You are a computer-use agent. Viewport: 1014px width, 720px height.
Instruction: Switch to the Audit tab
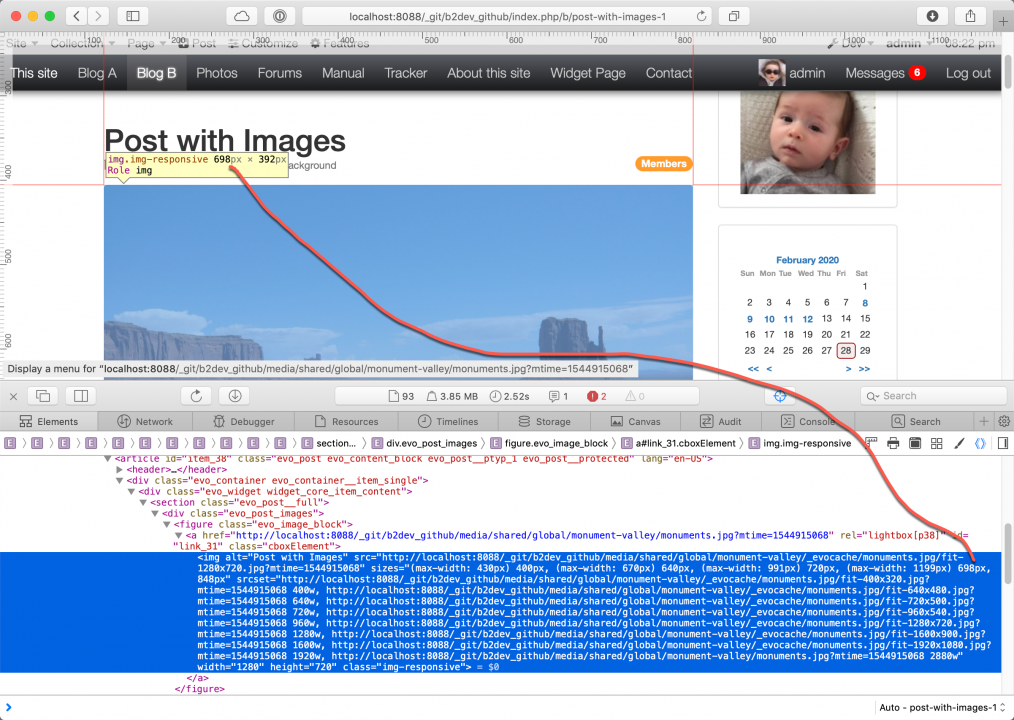[x=721, y=421]
